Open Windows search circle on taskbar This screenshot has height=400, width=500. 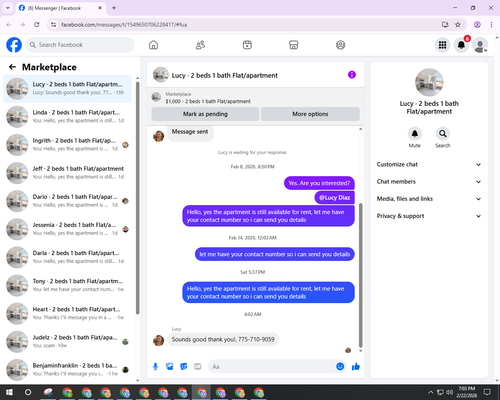pos(28,392)
